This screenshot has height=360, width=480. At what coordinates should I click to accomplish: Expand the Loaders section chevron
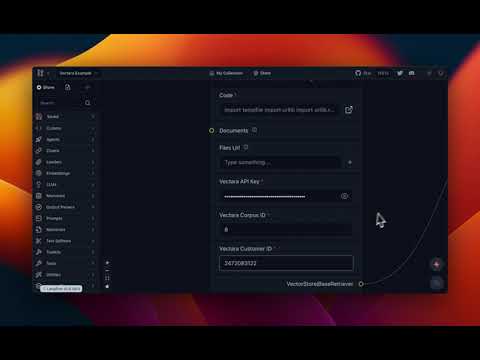tap(93, 162)
